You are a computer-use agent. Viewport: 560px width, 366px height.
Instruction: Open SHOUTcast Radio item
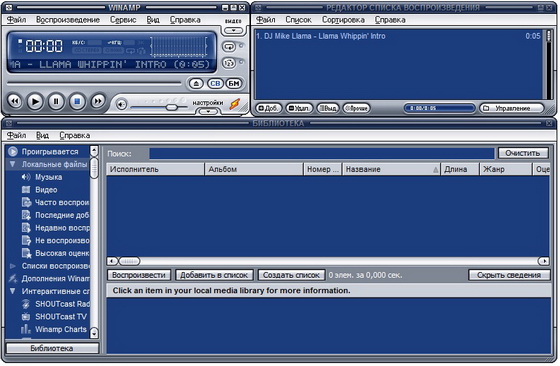[x=55, y=304]
